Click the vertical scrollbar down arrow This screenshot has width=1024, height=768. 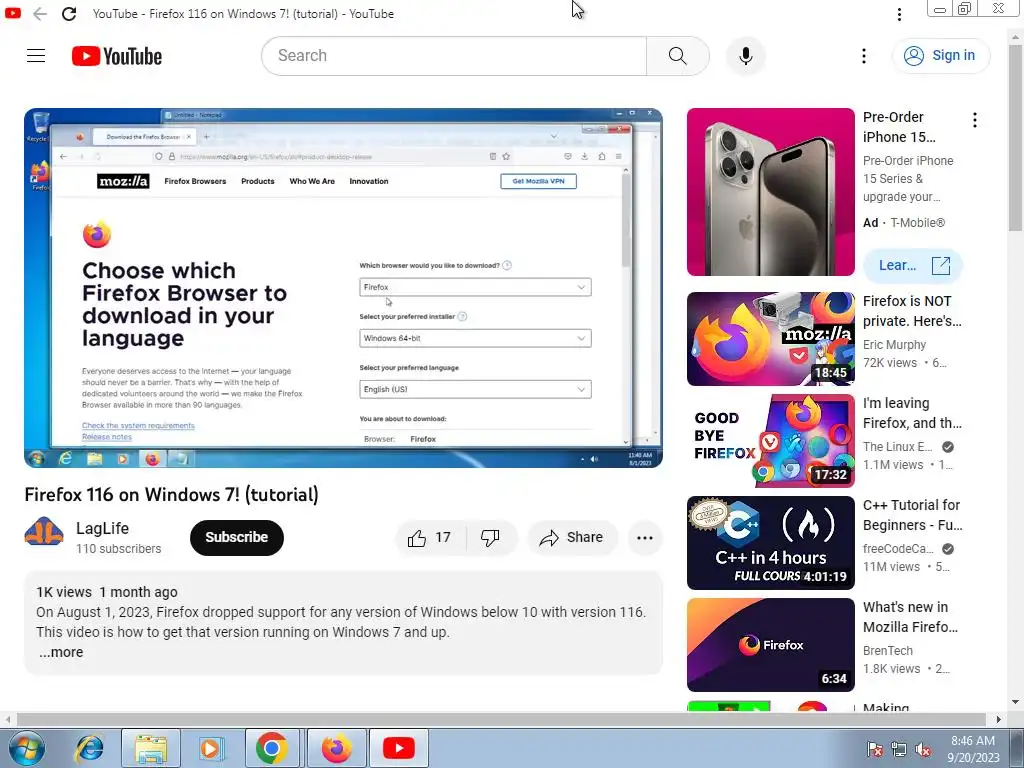(x=1015, y=702)
